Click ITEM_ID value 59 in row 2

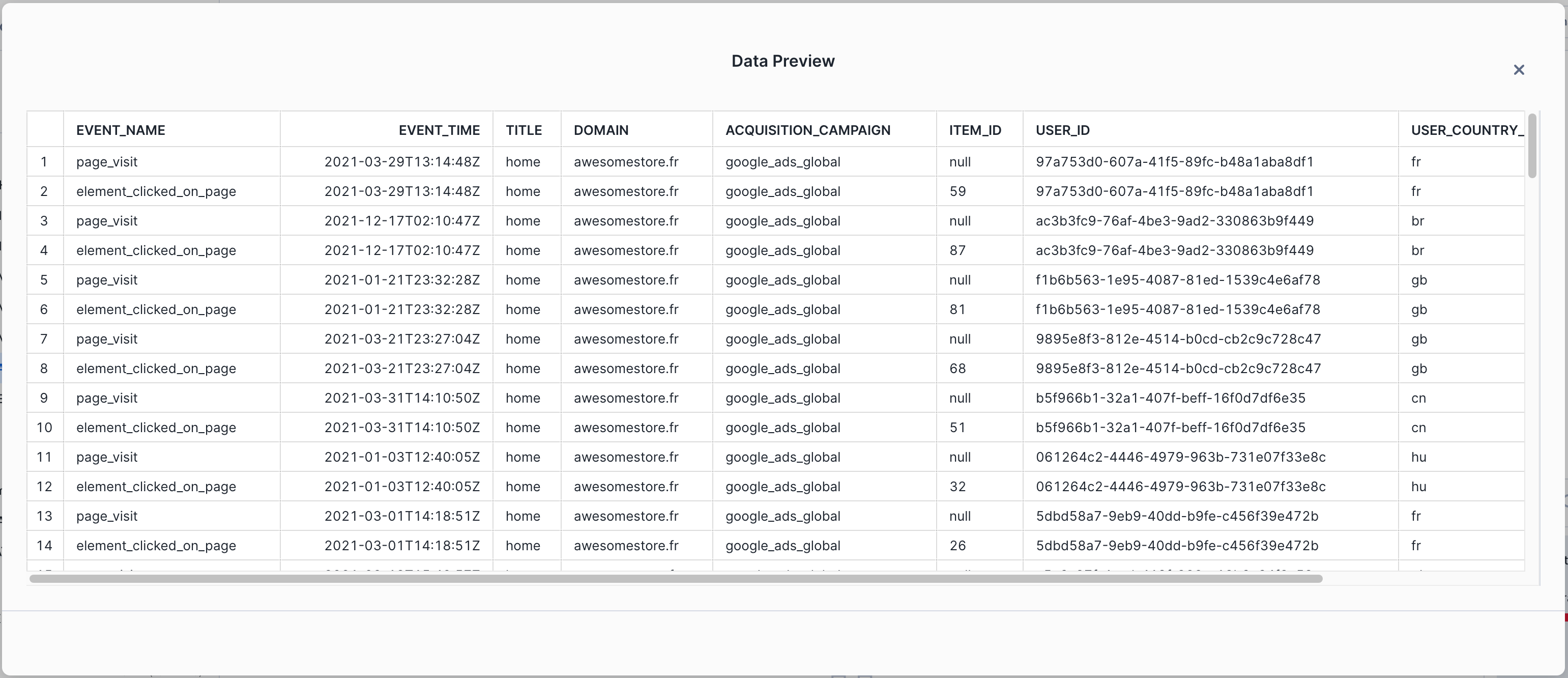click(957, 191)
